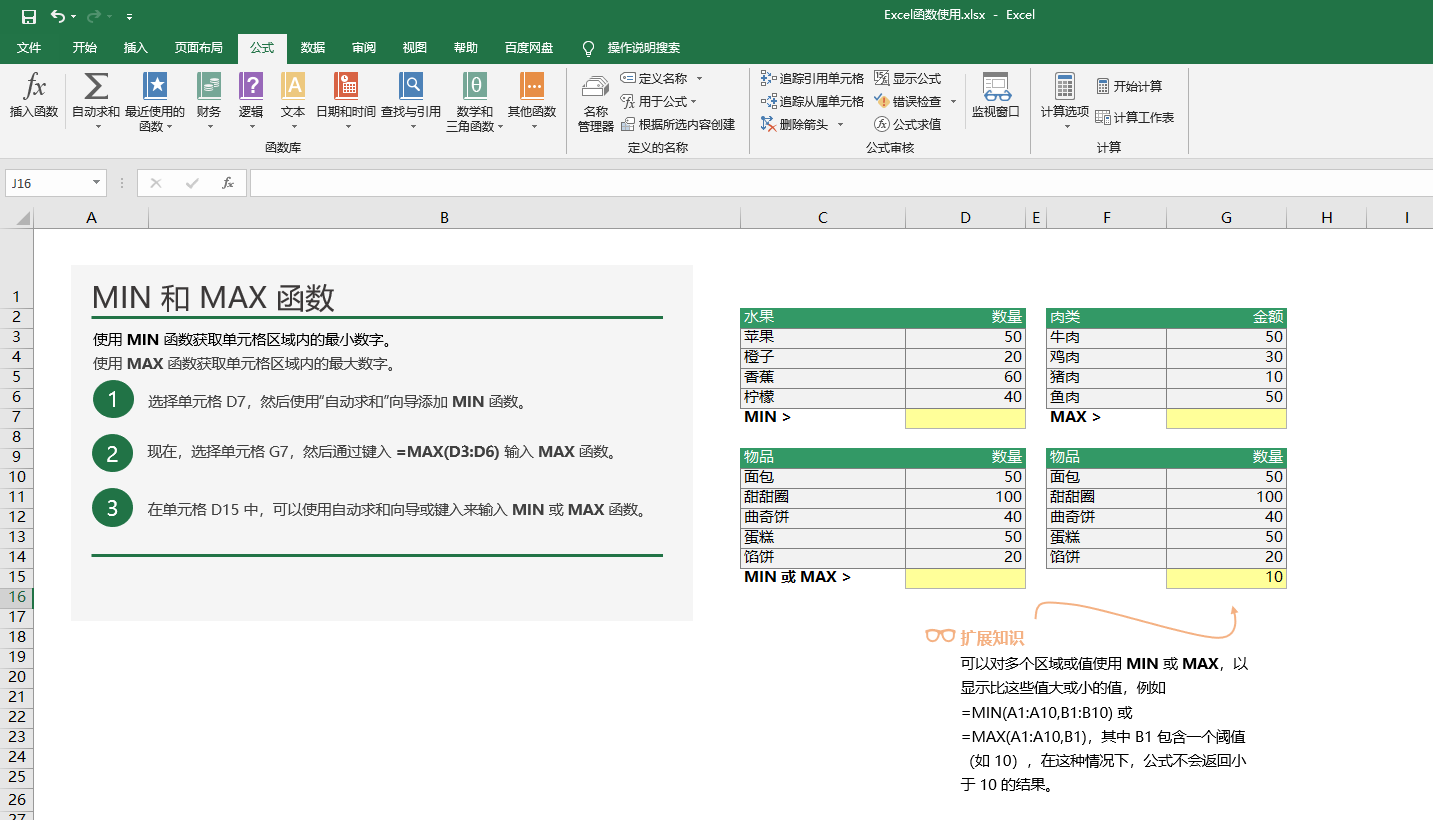Click Calculate Now (开始计算) button
The width and height of the screenshot is (1433, 820).
[x=1129, y=86]
